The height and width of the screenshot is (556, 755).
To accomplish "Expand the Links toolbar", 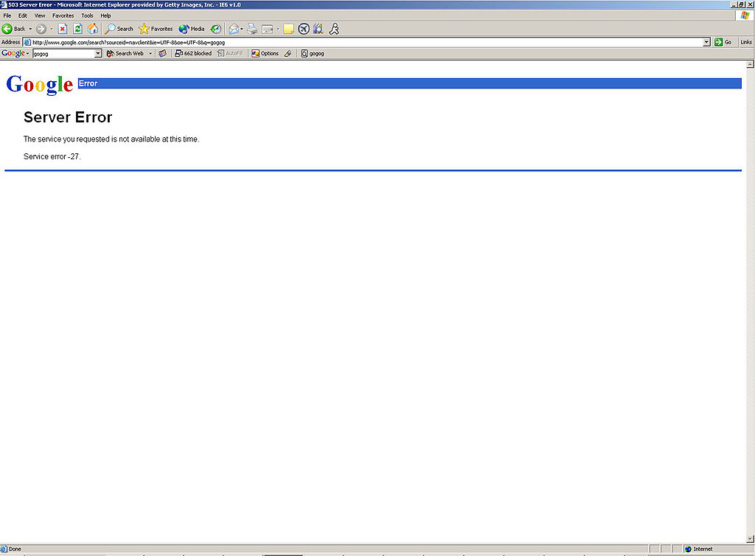I will [746, 42].
